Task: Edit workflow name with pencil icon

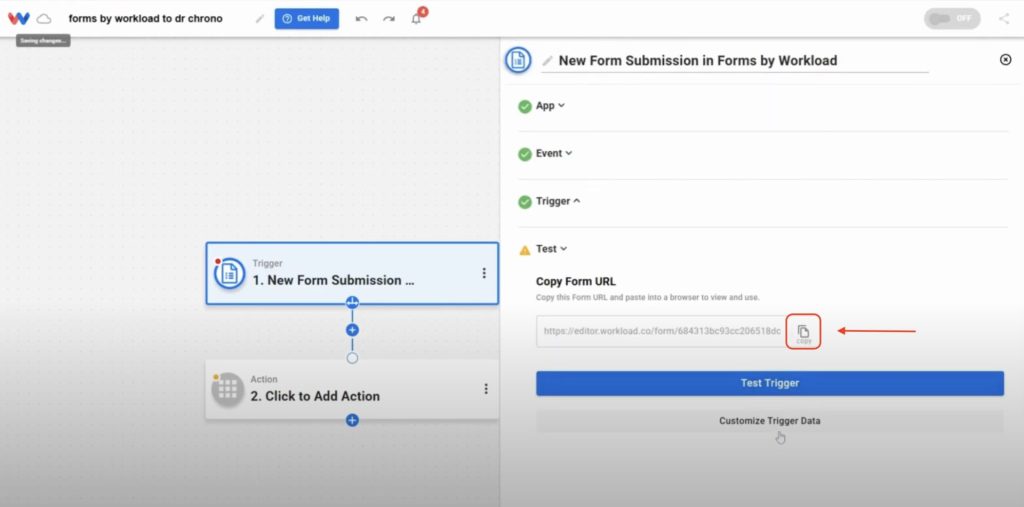Action: 260,18
